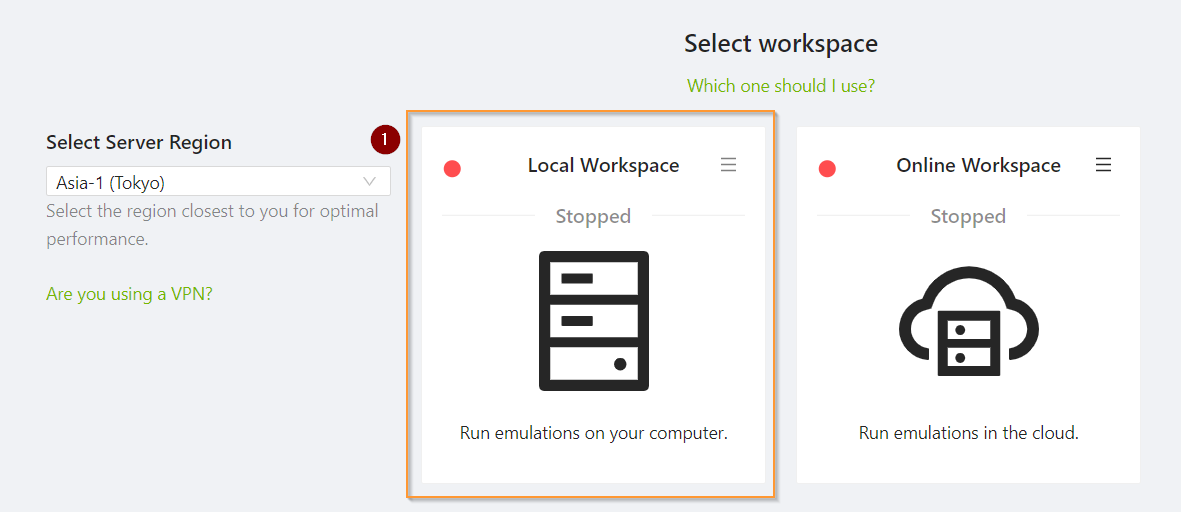Open the "Are you using a VPN?" link
Screen dimensions: 1181x512
click(x=130, y=294)
